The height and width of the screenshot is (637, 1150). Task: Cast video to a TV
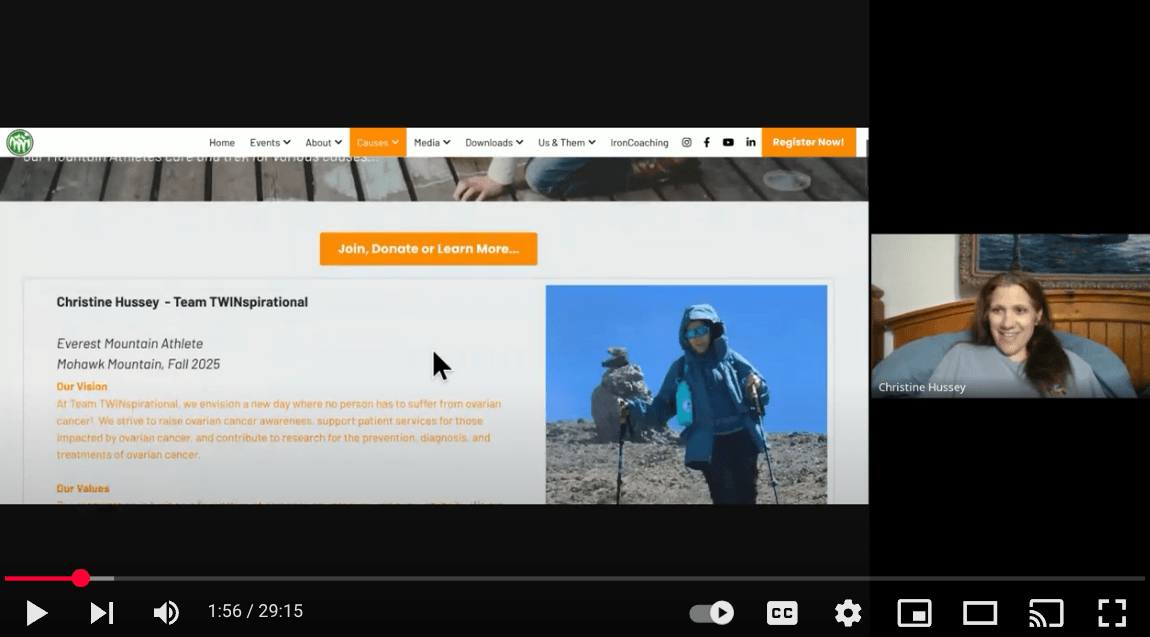(x=1045, y=612)
